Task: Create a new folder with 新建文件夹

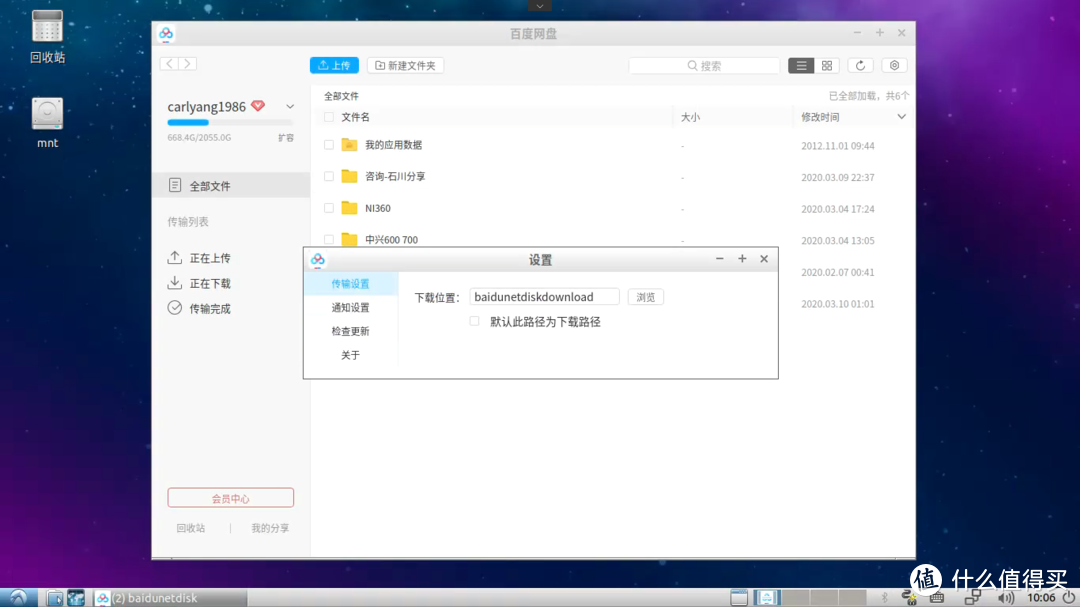Action: [405, 65]
